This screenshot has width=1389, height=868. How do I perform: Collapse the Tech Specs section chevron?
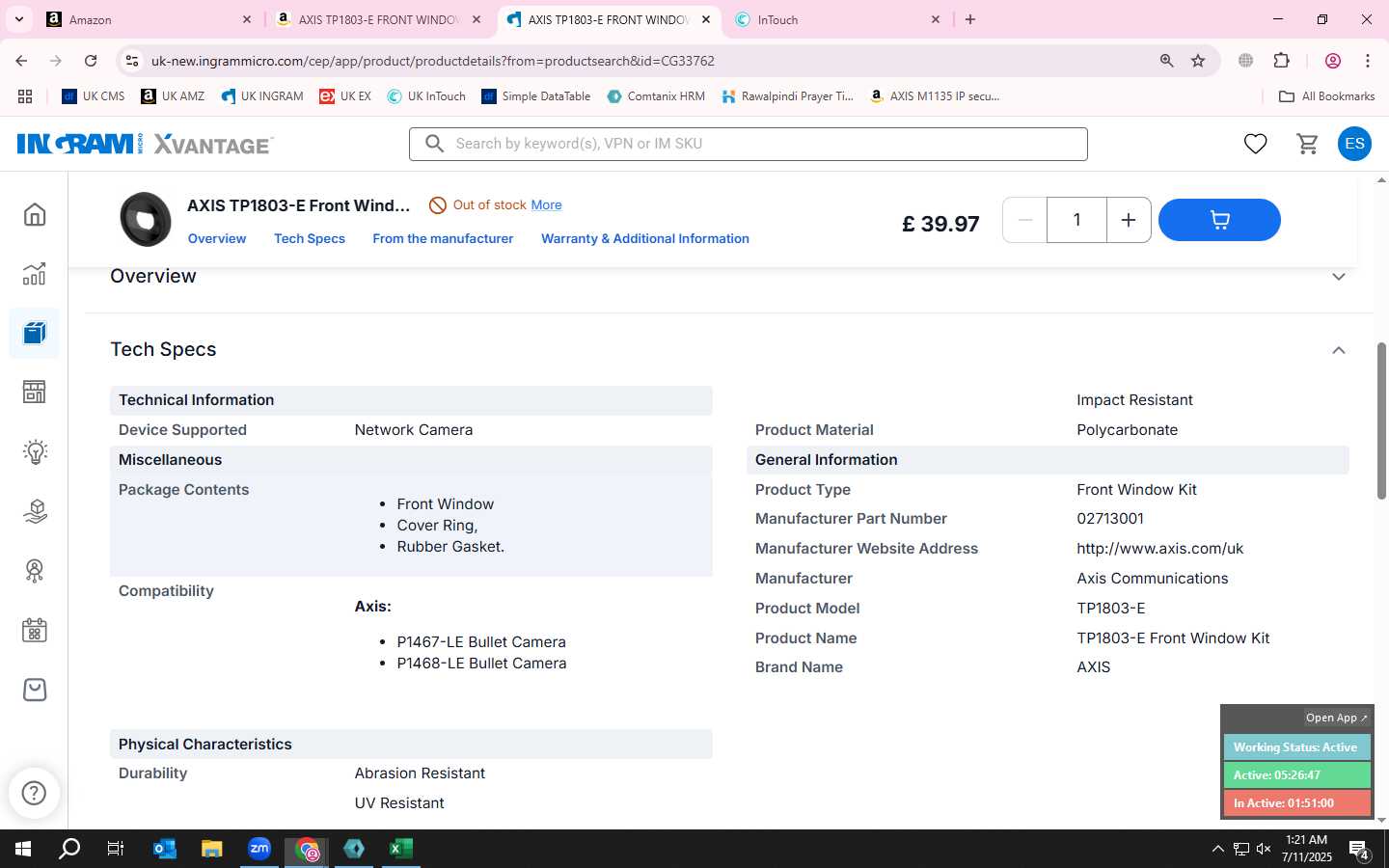(x=1339, y=350)
